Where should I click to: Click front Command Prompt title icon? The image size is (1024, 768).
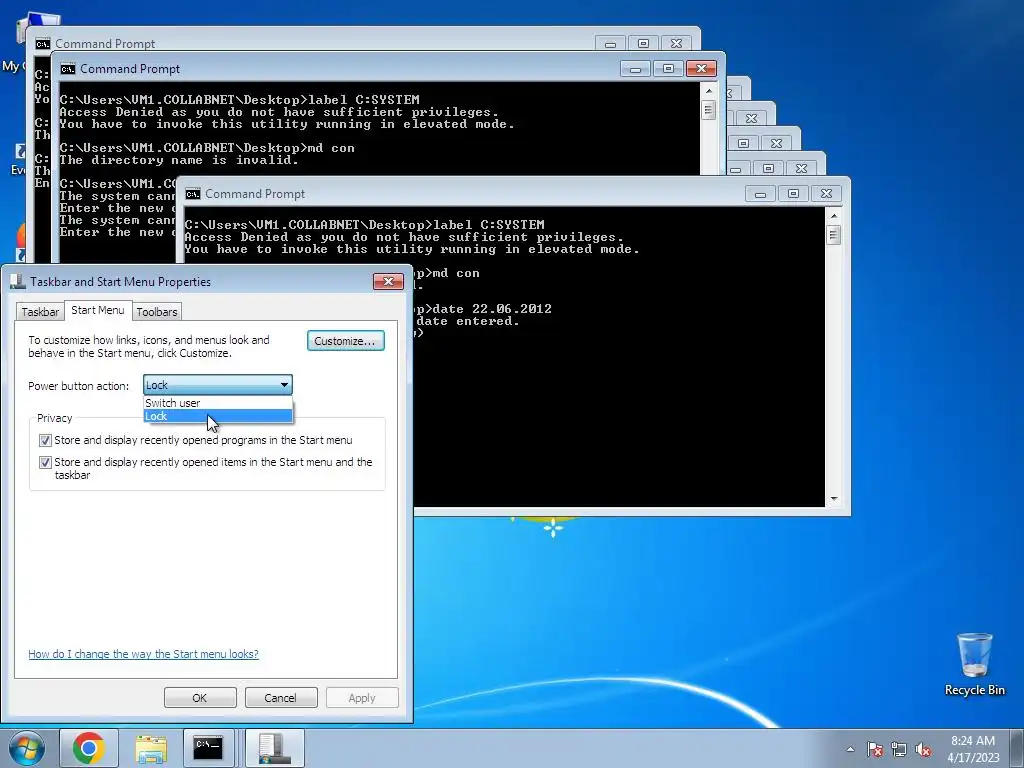click(x=193, y=194)
